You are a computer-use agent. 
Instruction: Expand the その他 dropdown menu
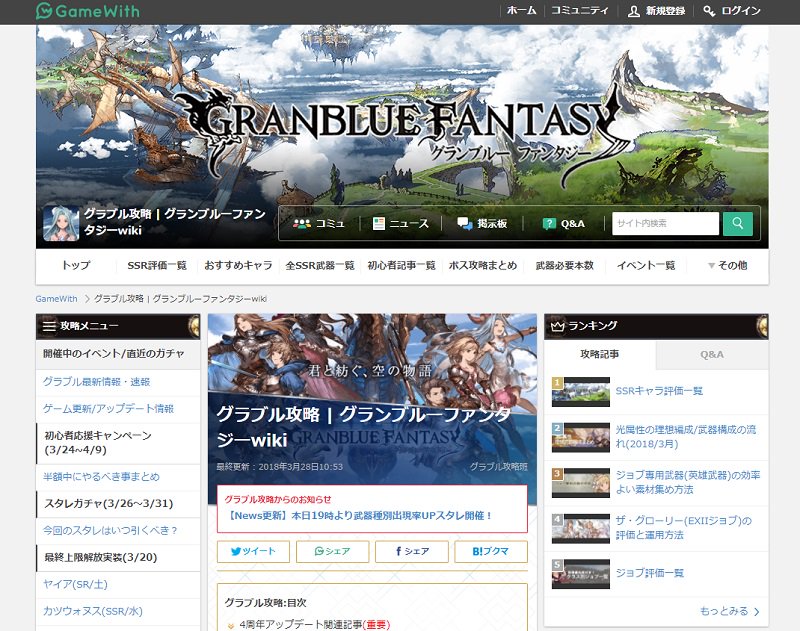tap(728, 265)
